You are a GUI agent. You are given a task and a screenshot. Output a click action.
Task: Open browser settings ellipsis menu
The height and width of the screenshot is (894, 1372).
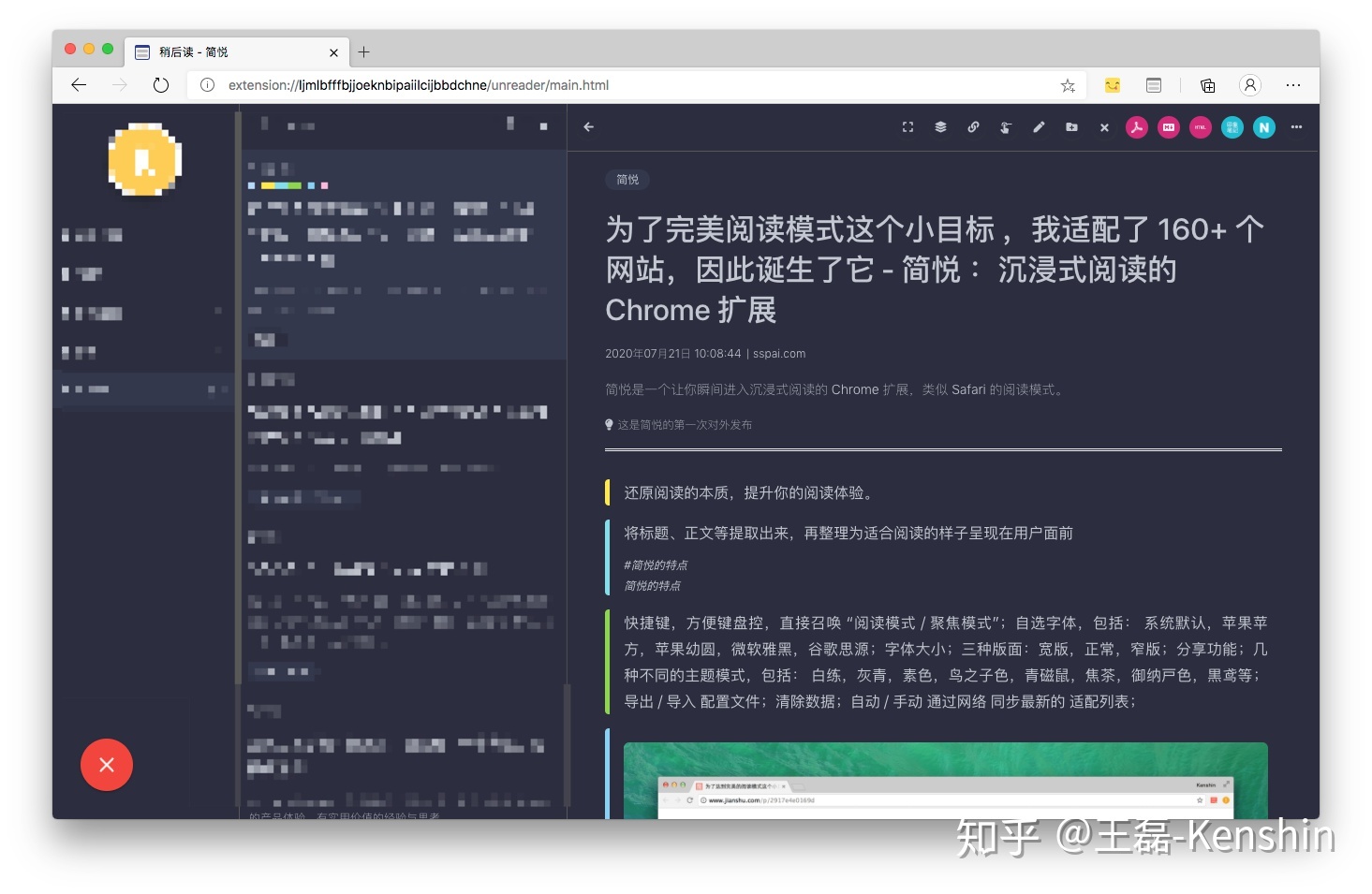tap(1293, 85)
